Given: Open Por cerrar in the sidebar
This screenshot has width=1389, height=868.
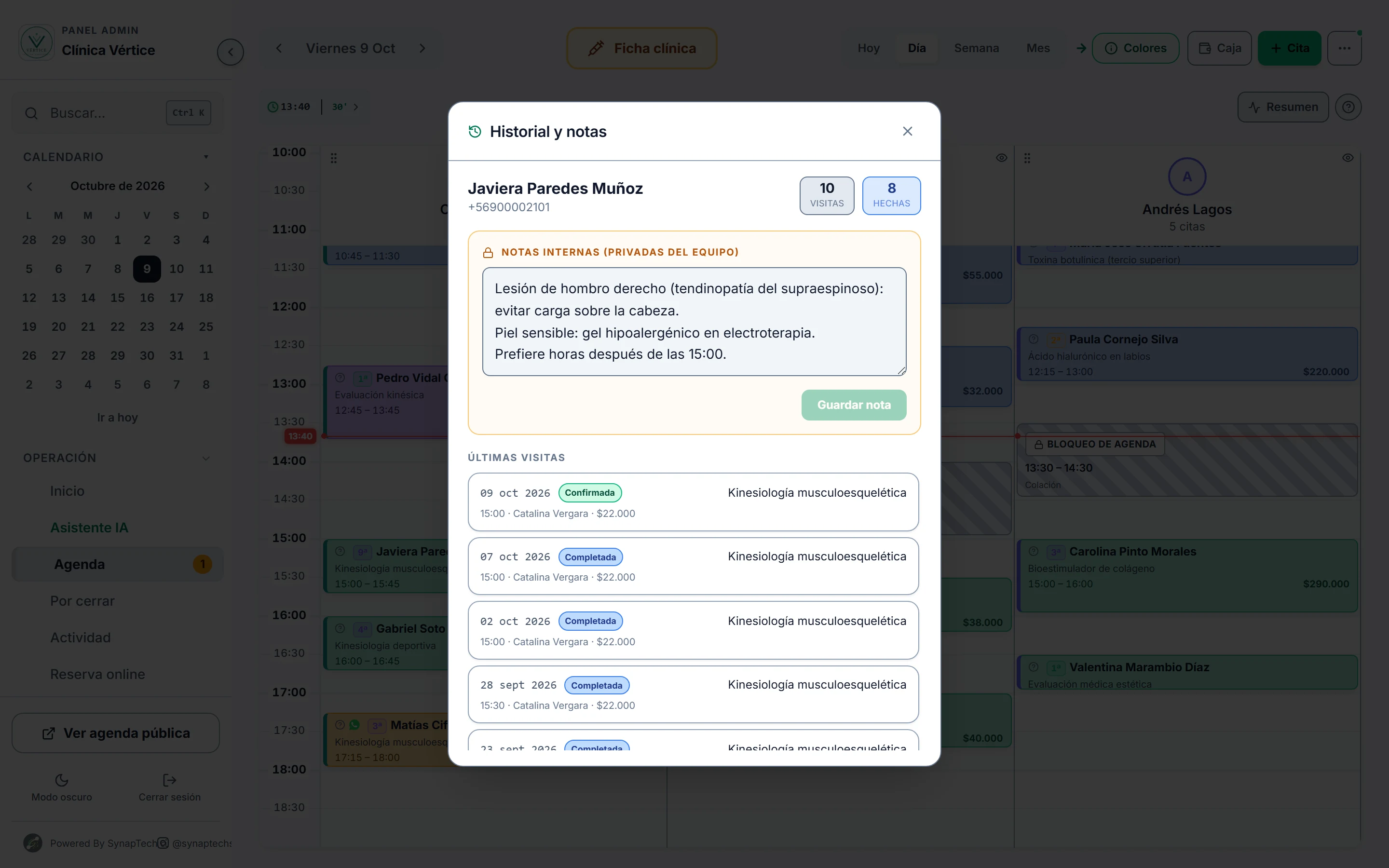Looking at the screenshot, I should pos(82,601).
